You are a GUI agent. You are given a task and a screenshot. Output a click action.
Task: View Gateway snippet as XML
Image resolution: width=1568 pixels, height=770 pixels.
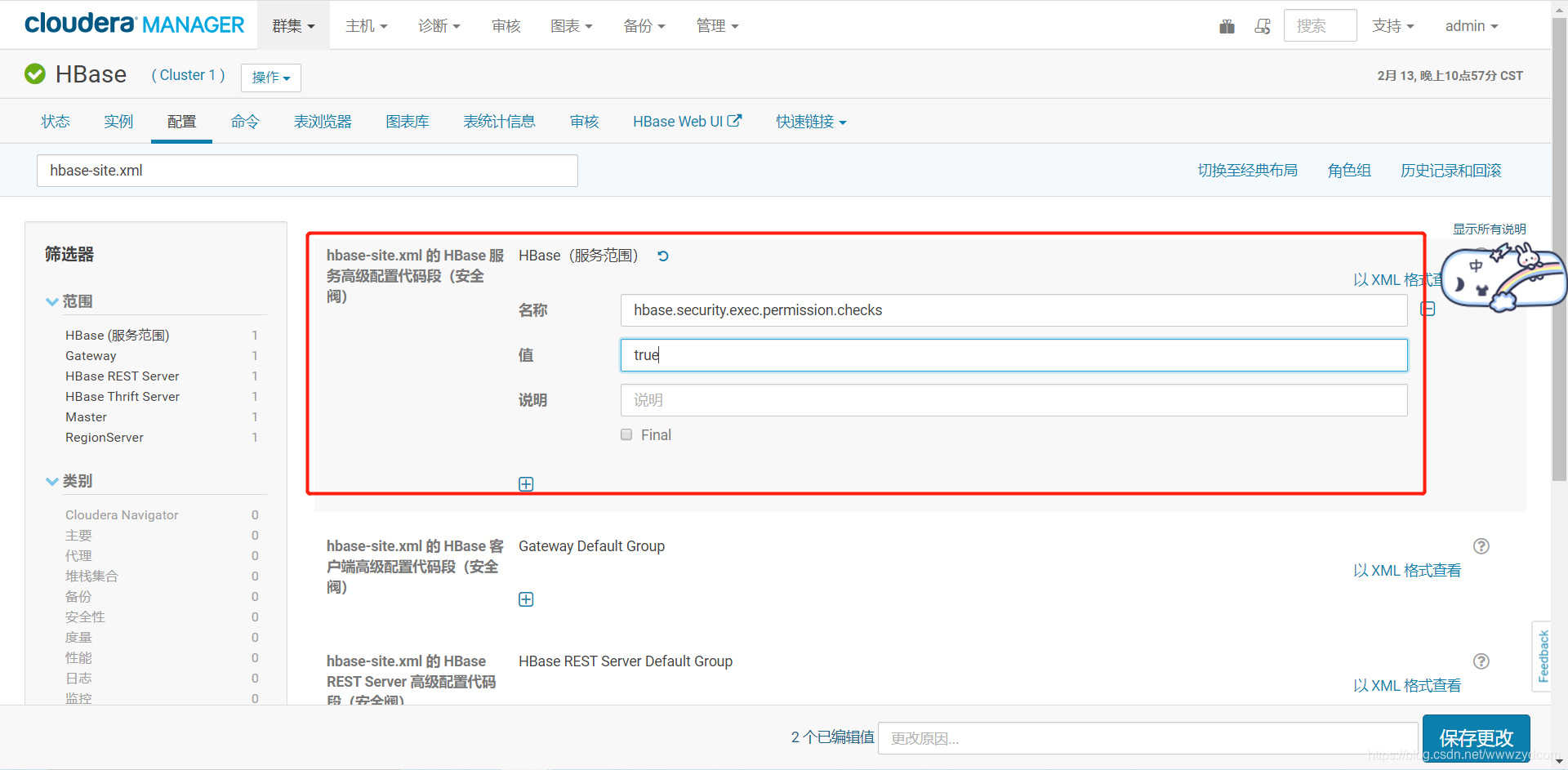tap(1406, 570)
